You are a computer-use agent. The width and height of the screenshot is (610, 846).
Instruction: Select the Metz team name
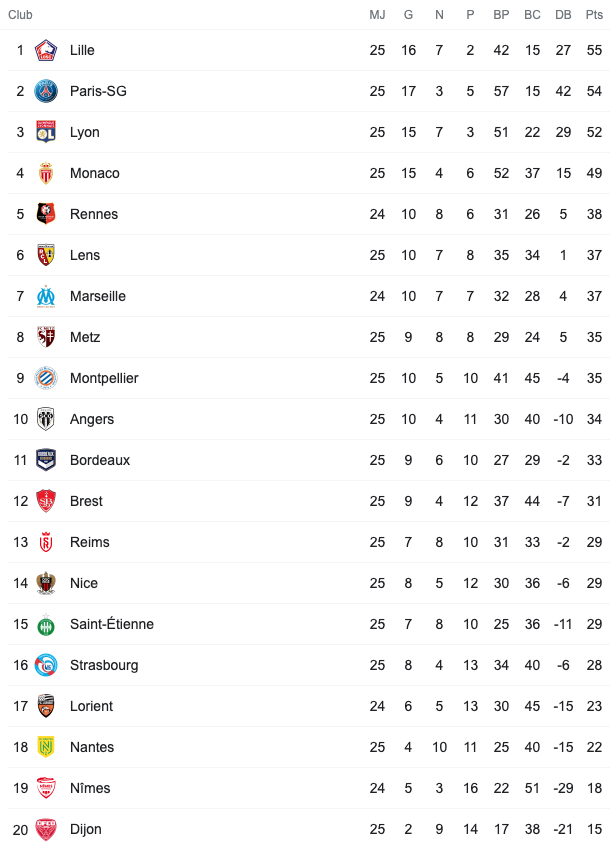(x=85, y=337)
